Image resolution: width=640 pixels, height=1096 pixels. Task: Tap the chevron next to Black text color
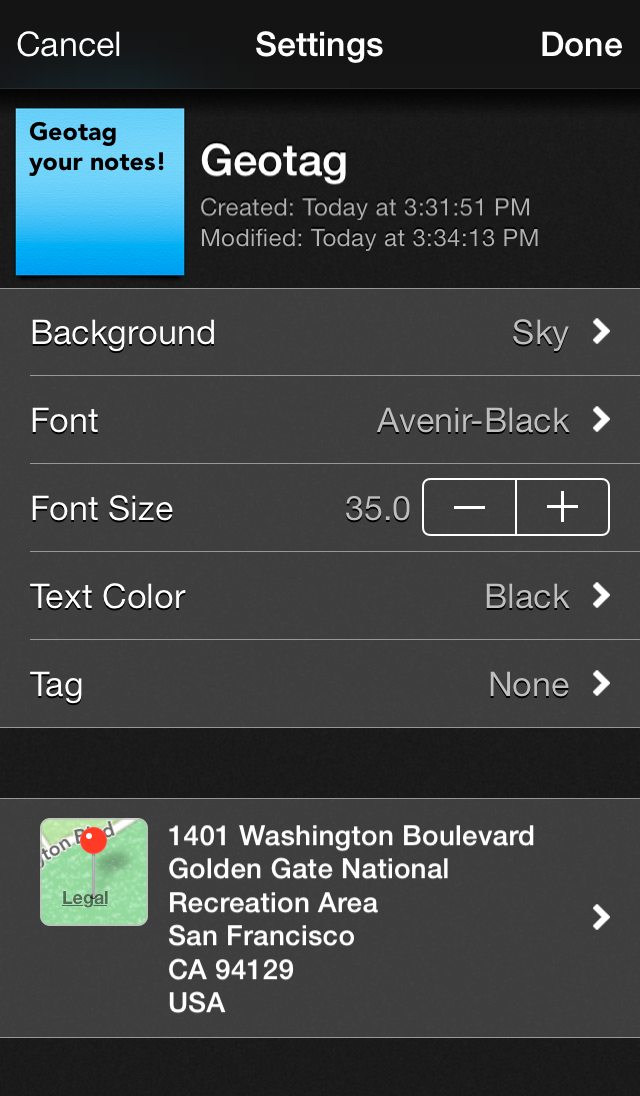(x=601, y=596)
